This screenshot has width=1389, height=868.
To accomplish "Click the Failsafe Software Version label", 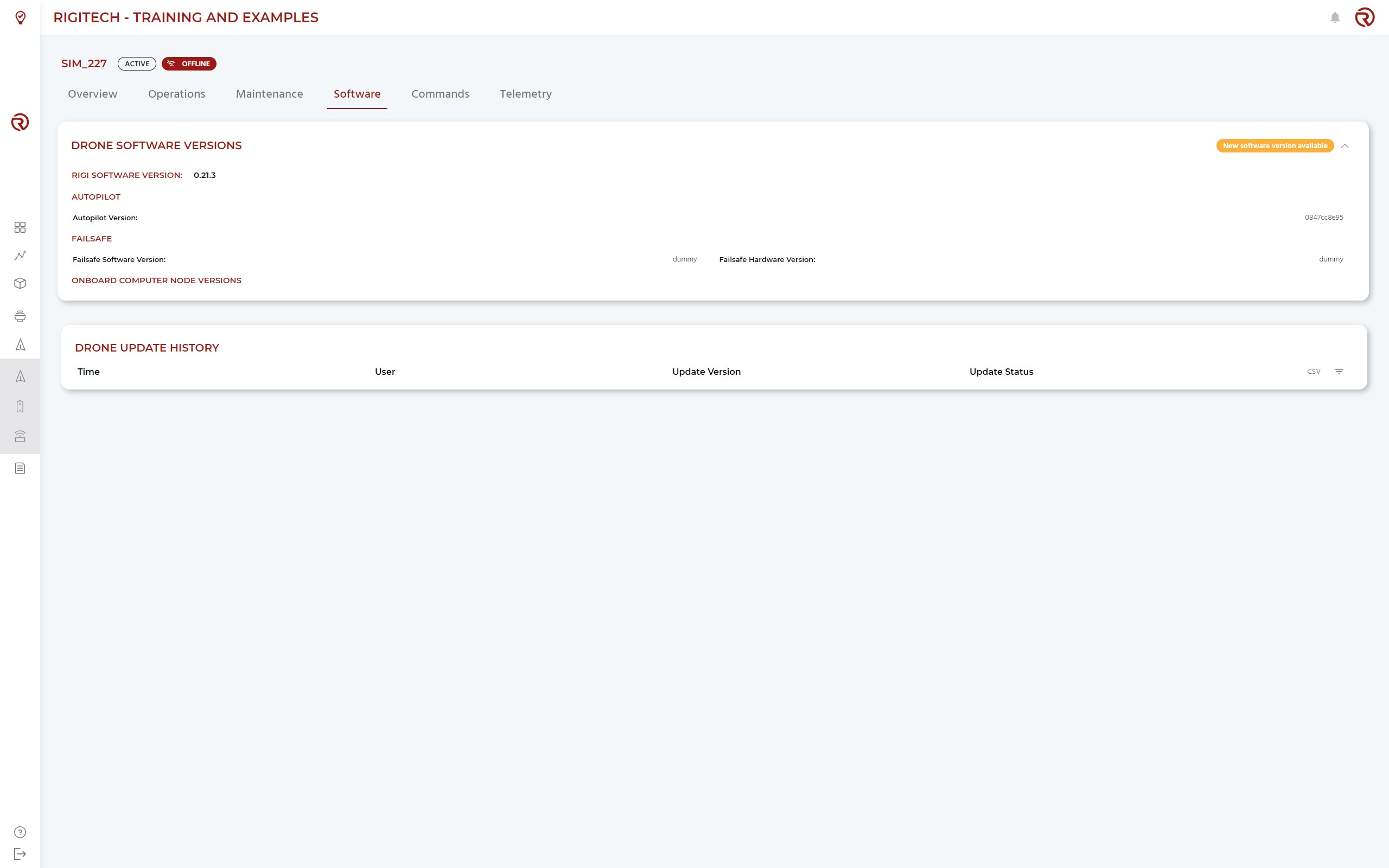I will (119, 259).
